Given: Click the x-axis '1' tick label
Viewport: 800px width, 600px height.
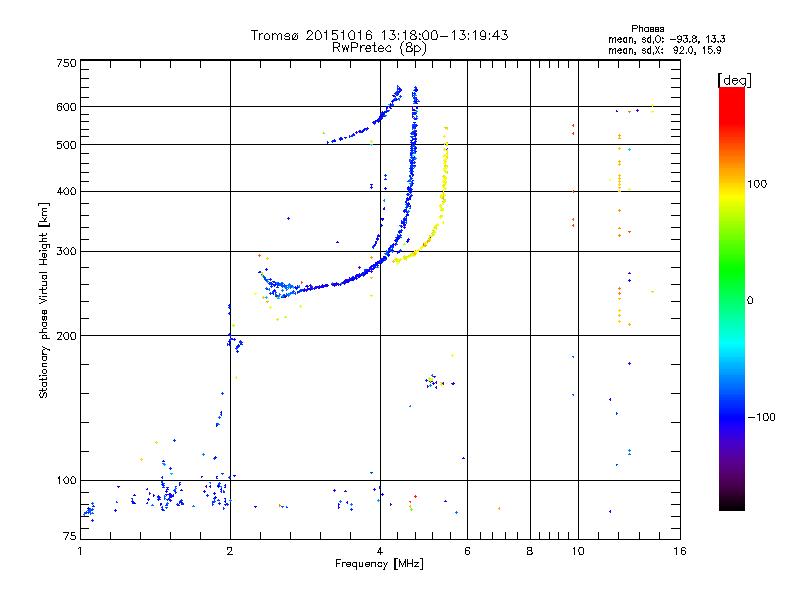Looking at the screenshot, I should (80, 552).
